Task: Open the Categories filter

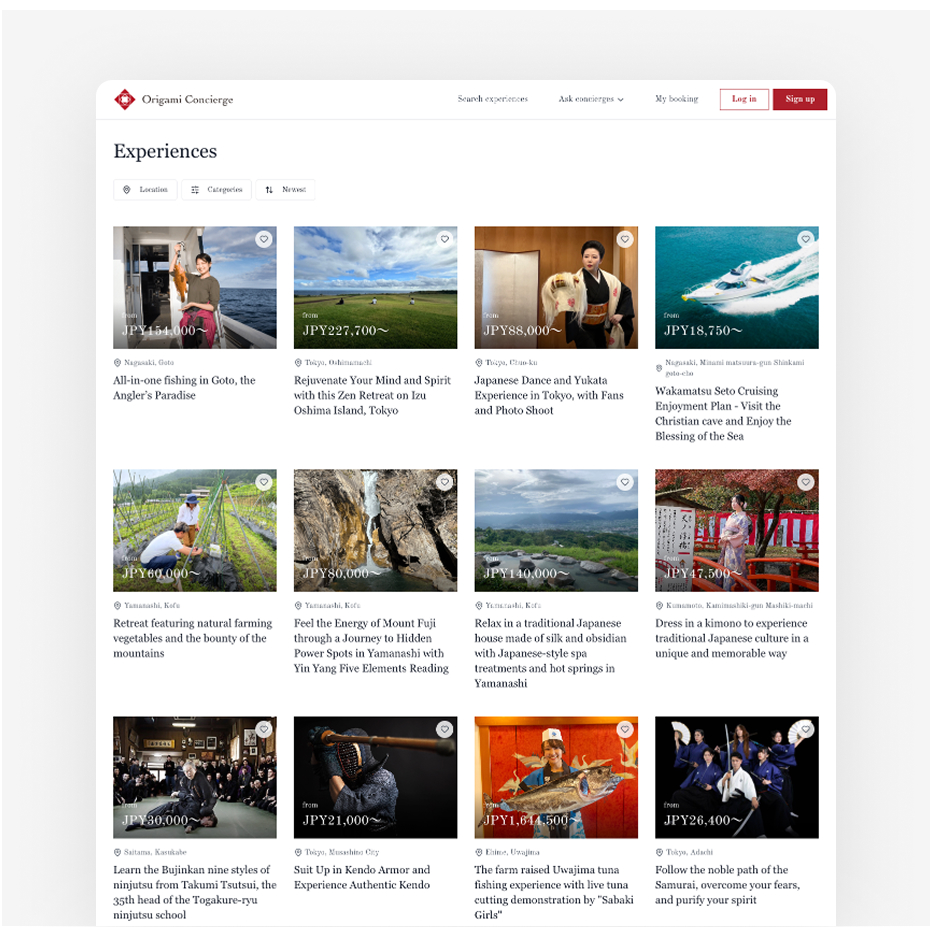Action: point(216,189)
